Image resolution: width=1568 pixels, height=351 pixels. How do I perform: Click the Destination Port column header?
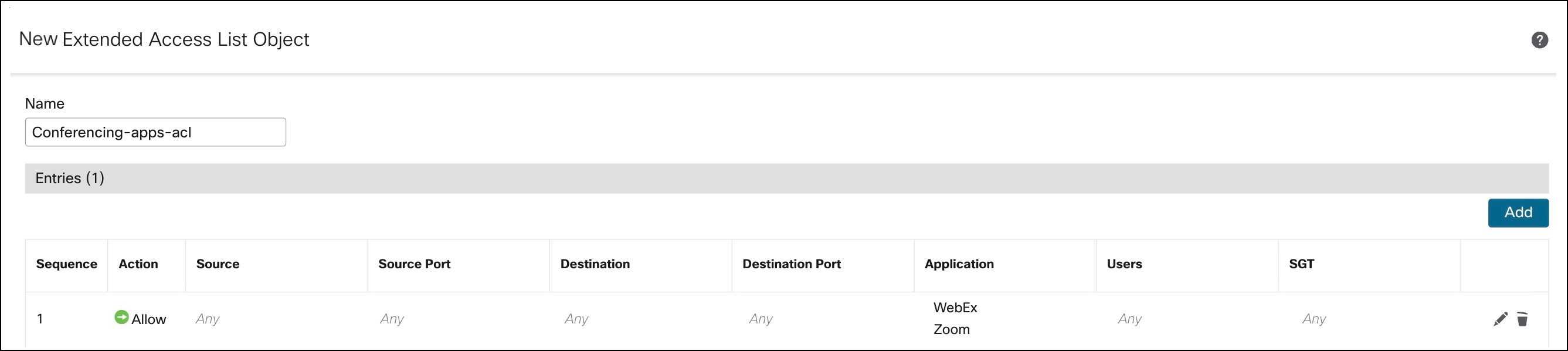(x=791, y=264)
